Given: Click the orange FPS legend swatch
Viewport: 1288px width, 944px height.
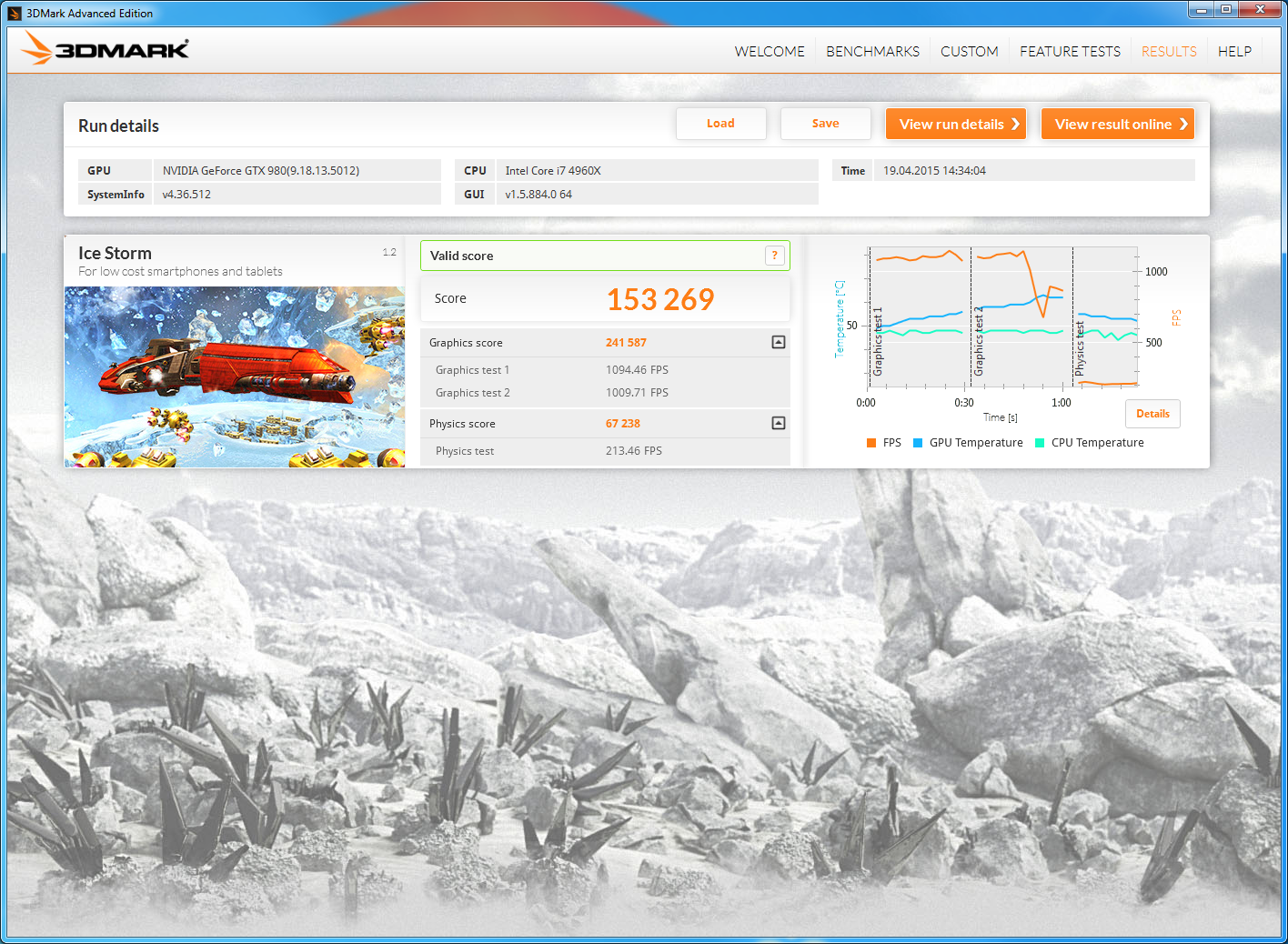Looking at the screenshot, I should click(871, 443).
